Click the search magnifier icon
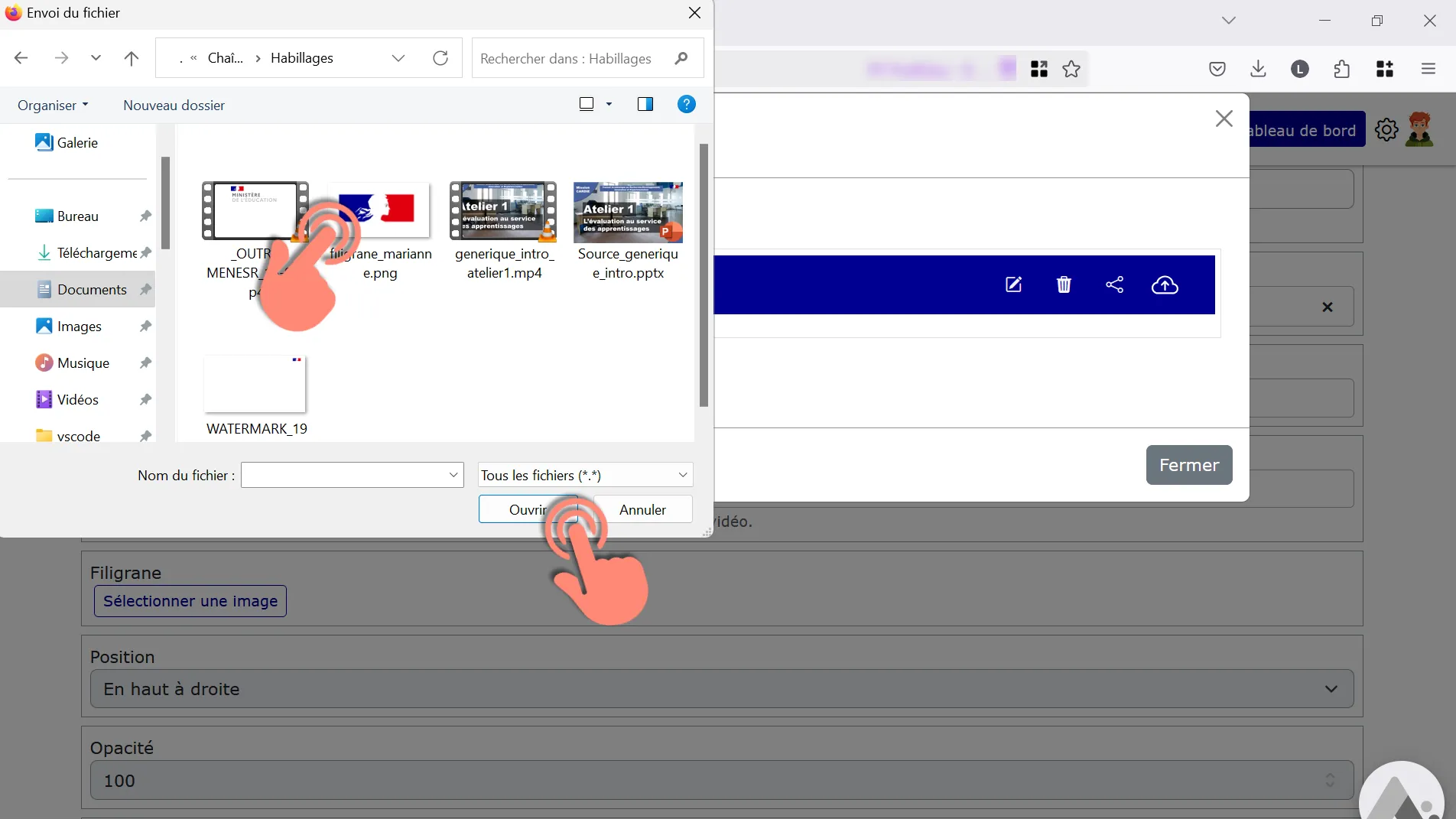Screen dimensions: 1456x819 [x=681, y=58]
